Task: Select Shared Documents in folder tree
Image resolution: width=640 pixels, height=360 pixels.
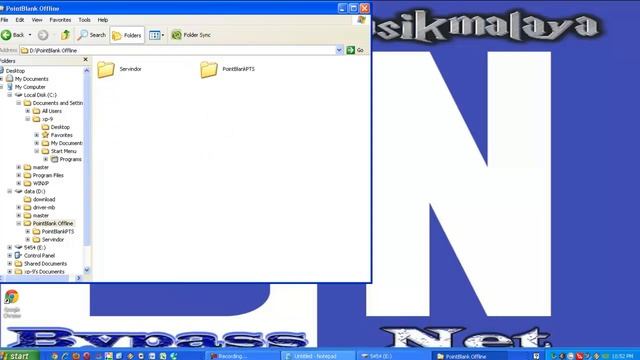Action: point(45,264)
